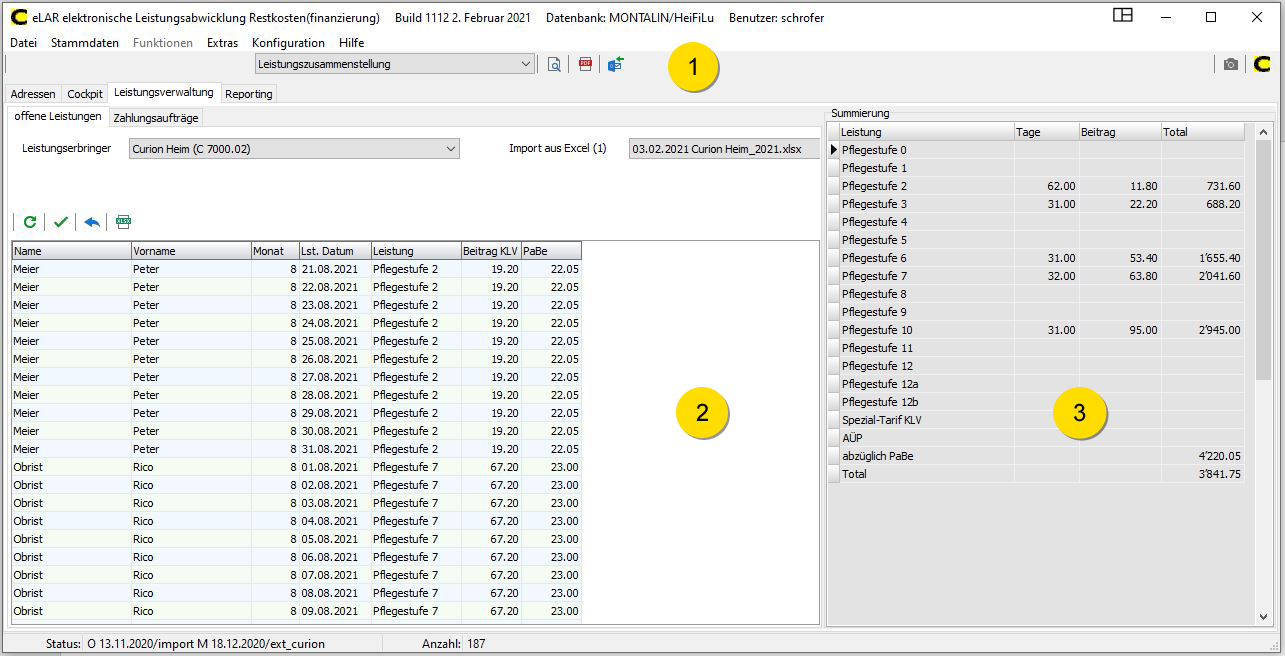Click the XLSX Excel export icon
This screenshot has height=656, width=1285.
[x=123, y=222]
